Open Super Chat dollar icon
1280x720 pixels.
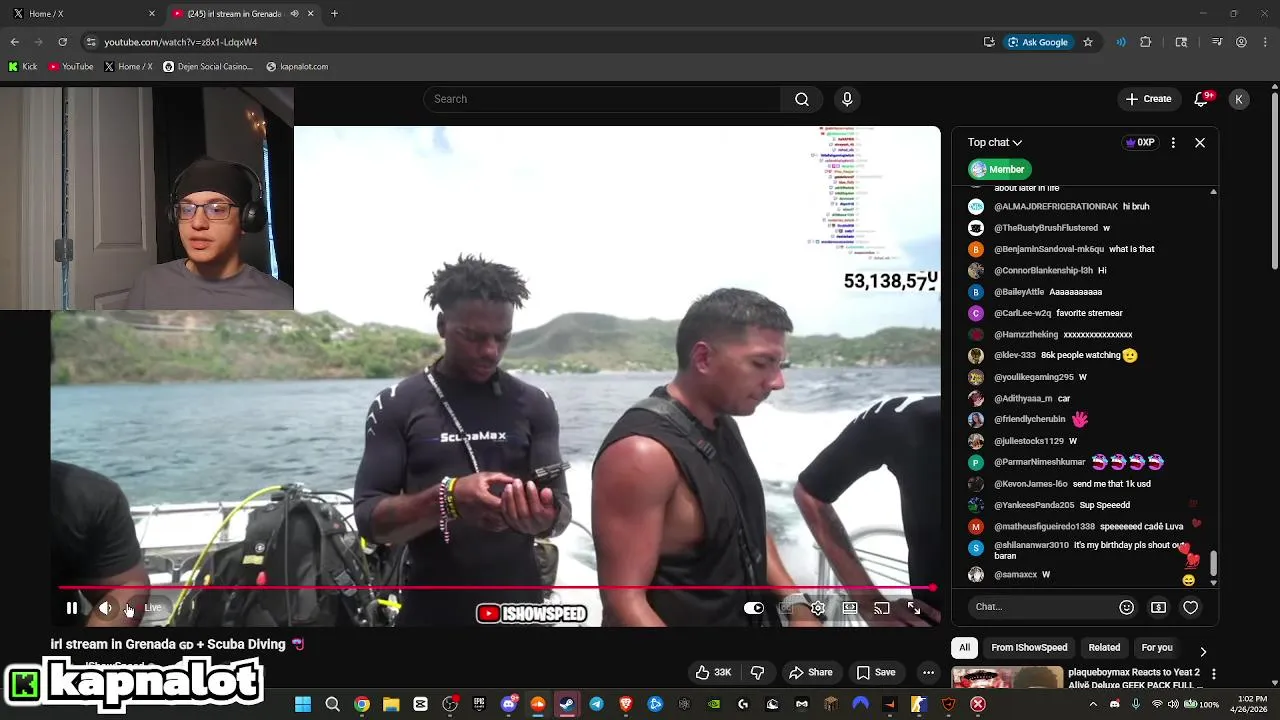1158,607
